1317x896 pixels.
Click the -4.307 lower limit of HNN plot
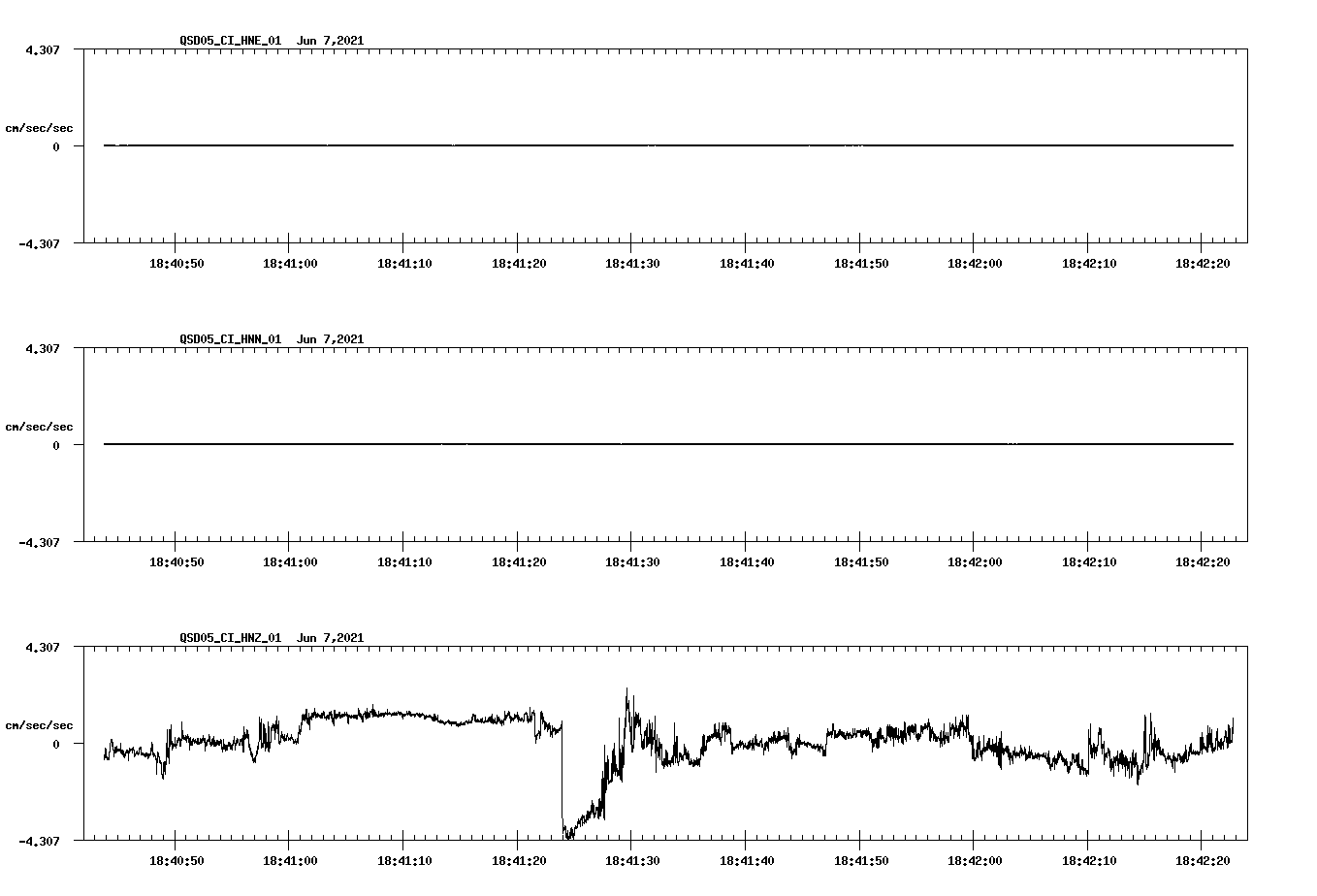point(39,543)
